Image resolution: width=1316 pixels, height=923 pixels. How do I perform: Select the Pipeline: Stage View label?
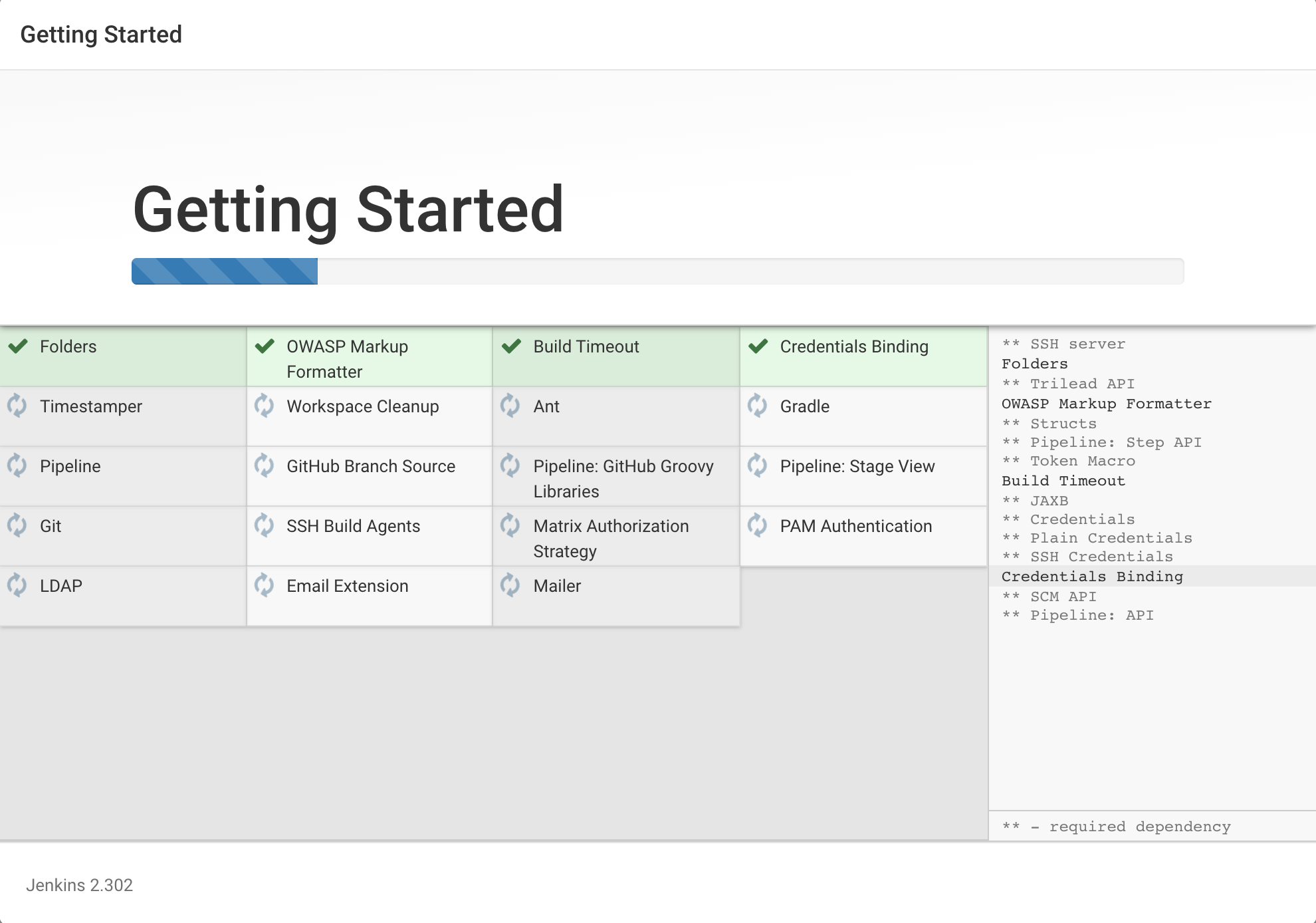coord(857,466)
